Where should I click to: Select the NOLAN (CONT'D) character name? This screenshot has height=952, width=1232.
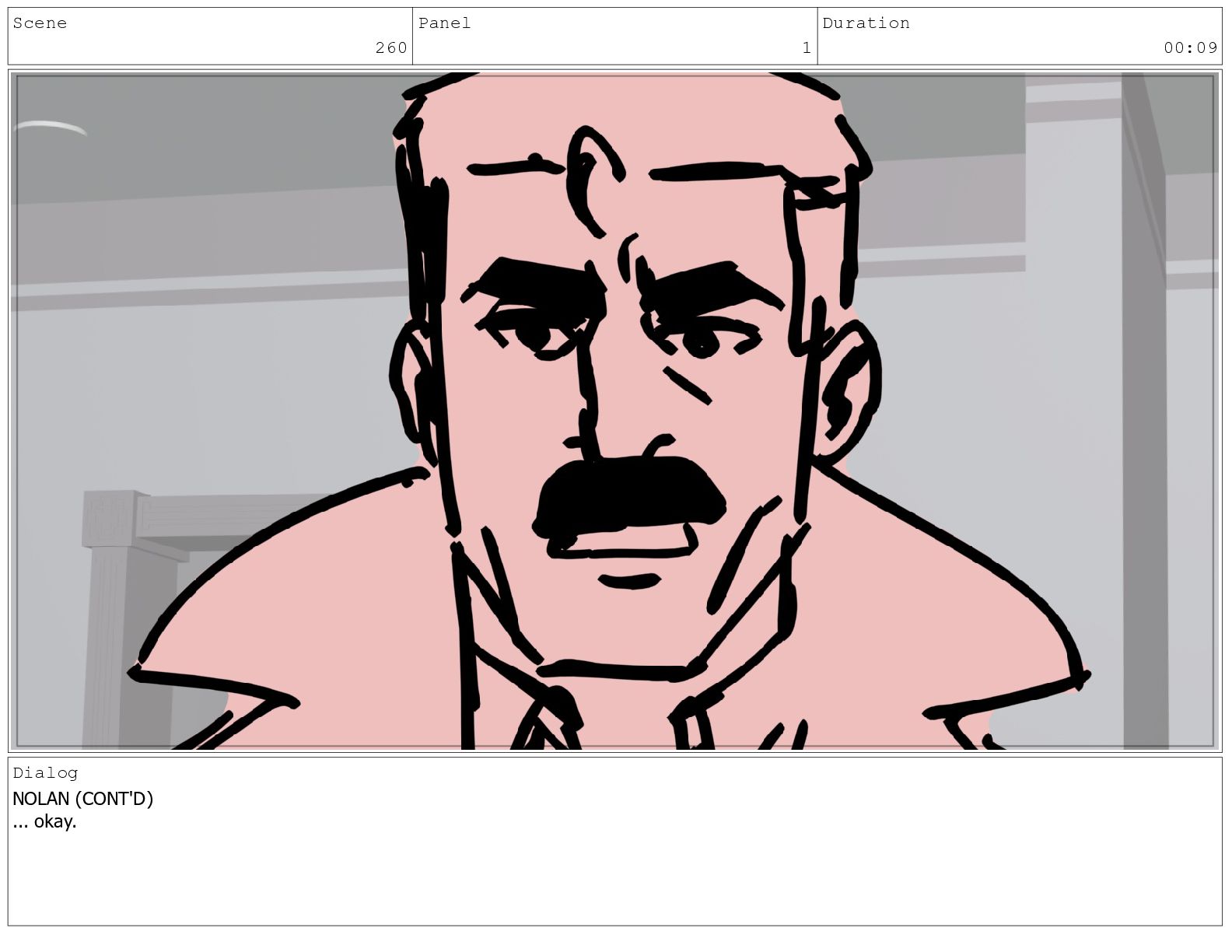(x=83, y=799)
